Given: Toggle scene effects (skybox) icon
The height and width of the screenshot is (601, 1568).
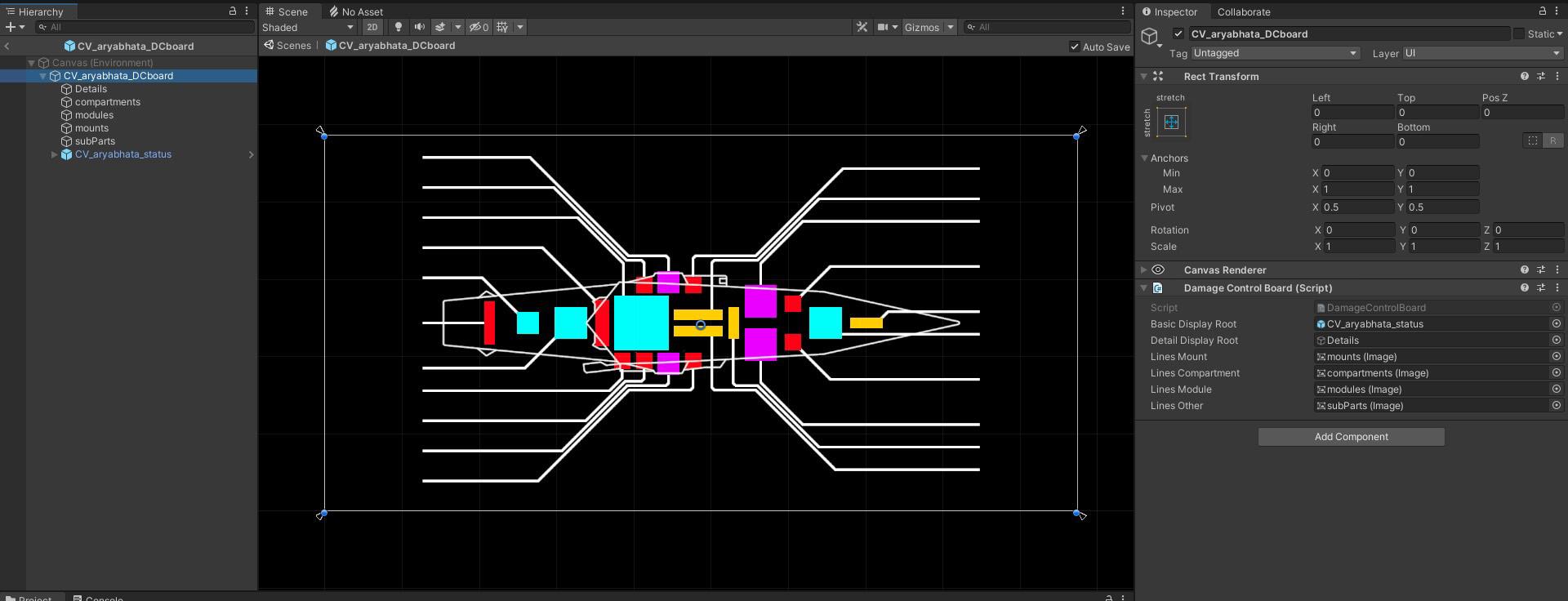Looking at the screenshot, I should 440,27.
